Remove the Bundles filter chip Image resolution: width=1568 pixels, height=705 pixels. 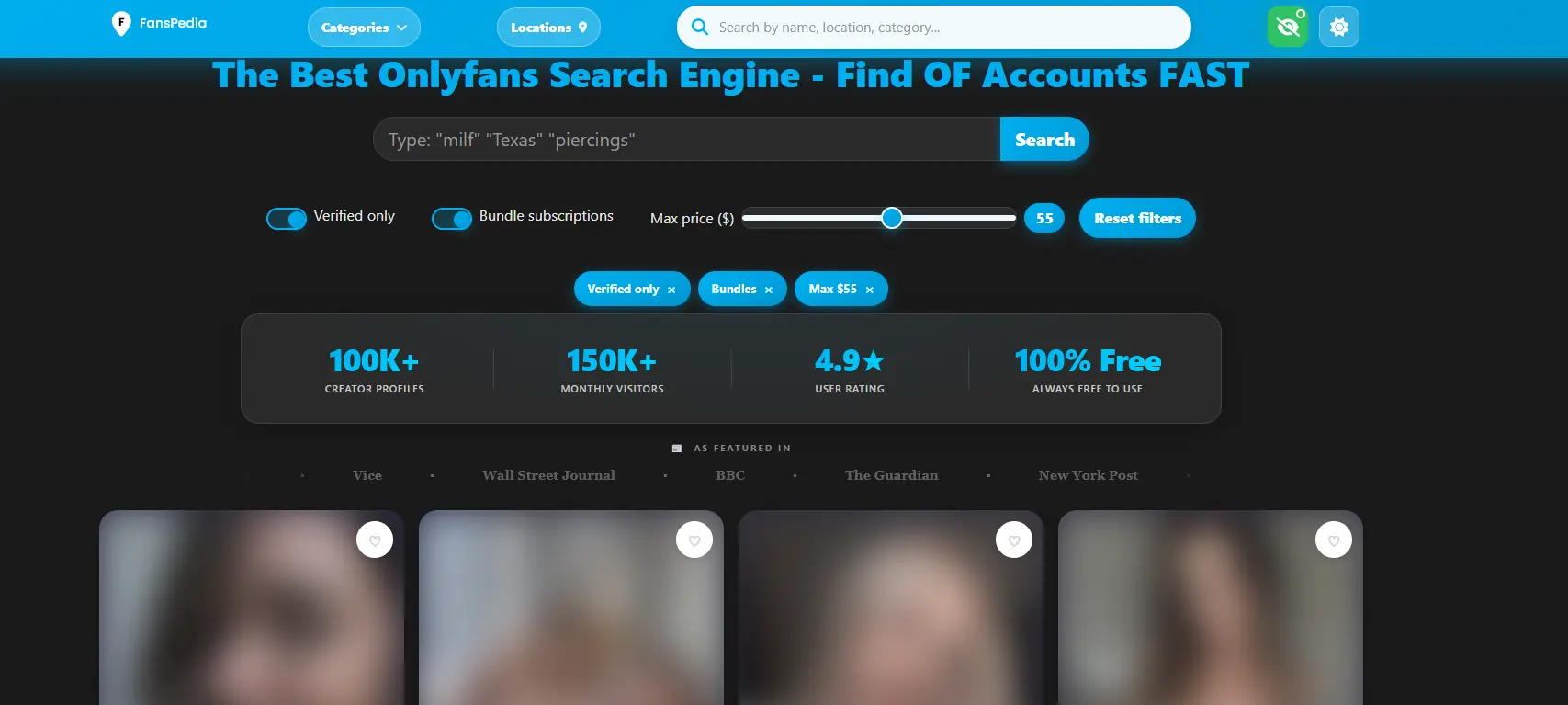coord(769,290)
